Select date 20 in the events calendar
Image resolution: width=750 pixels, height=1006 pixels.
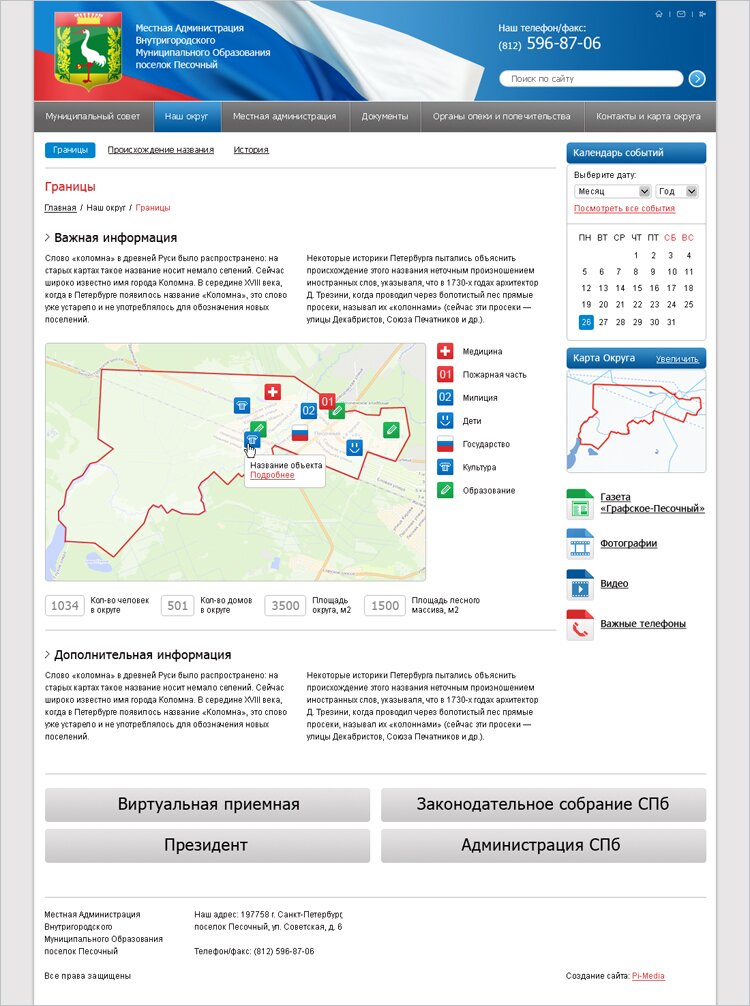click(603, 305)
